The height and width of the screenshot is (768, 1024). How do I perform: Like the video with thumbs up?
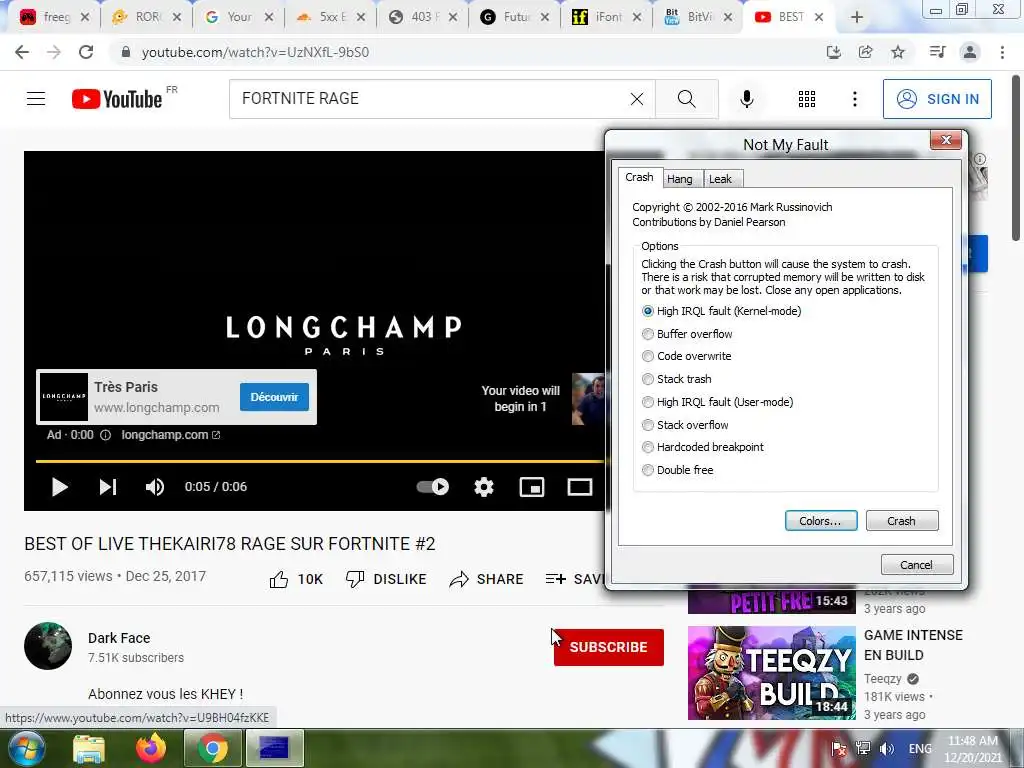(296, 579)
